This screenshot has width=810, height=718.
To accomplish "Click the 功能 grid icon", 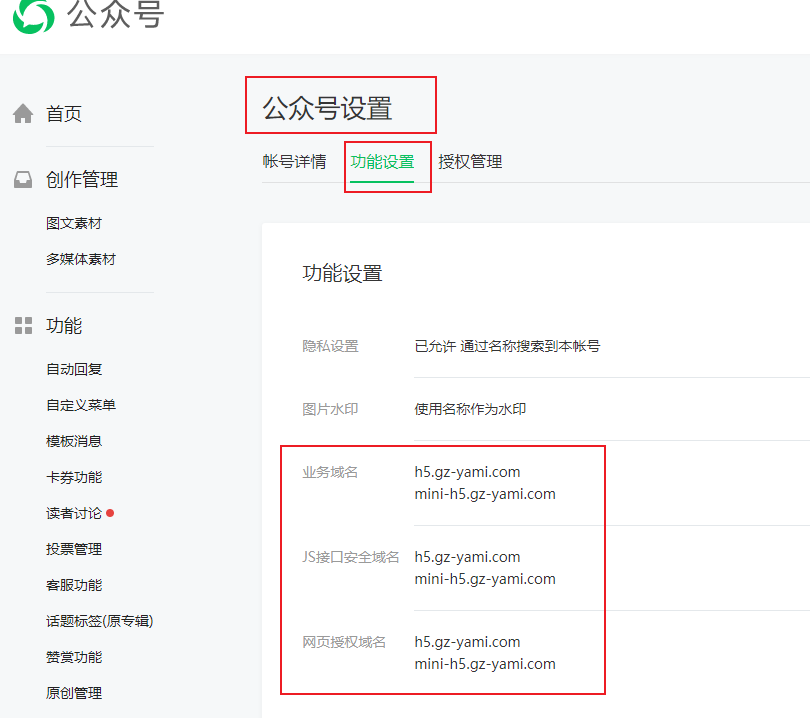I will [23, 326].
